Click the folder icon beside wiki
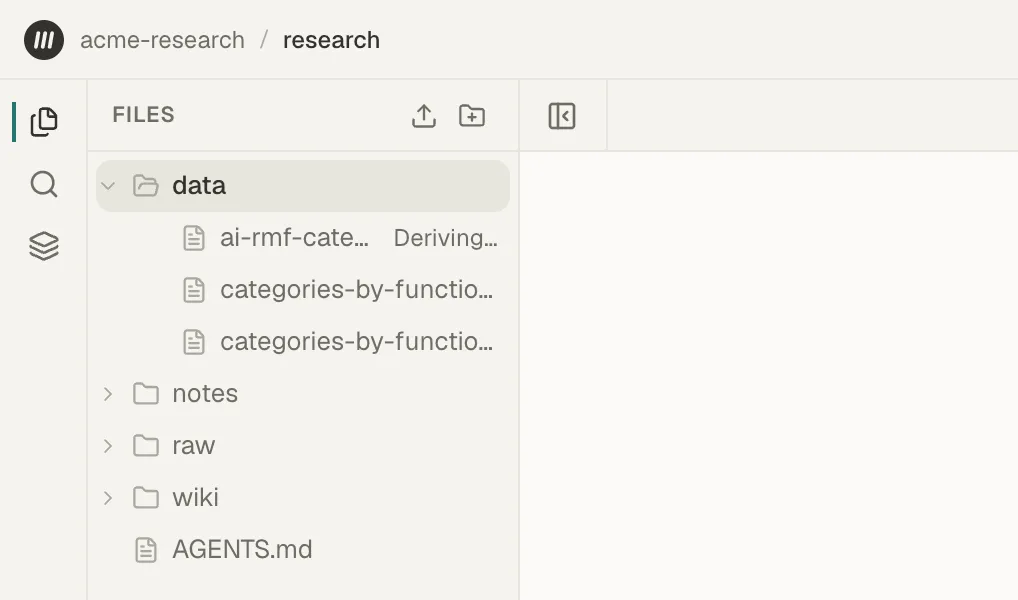Screen dimensions: 1018x600 (x=145, y=497)
